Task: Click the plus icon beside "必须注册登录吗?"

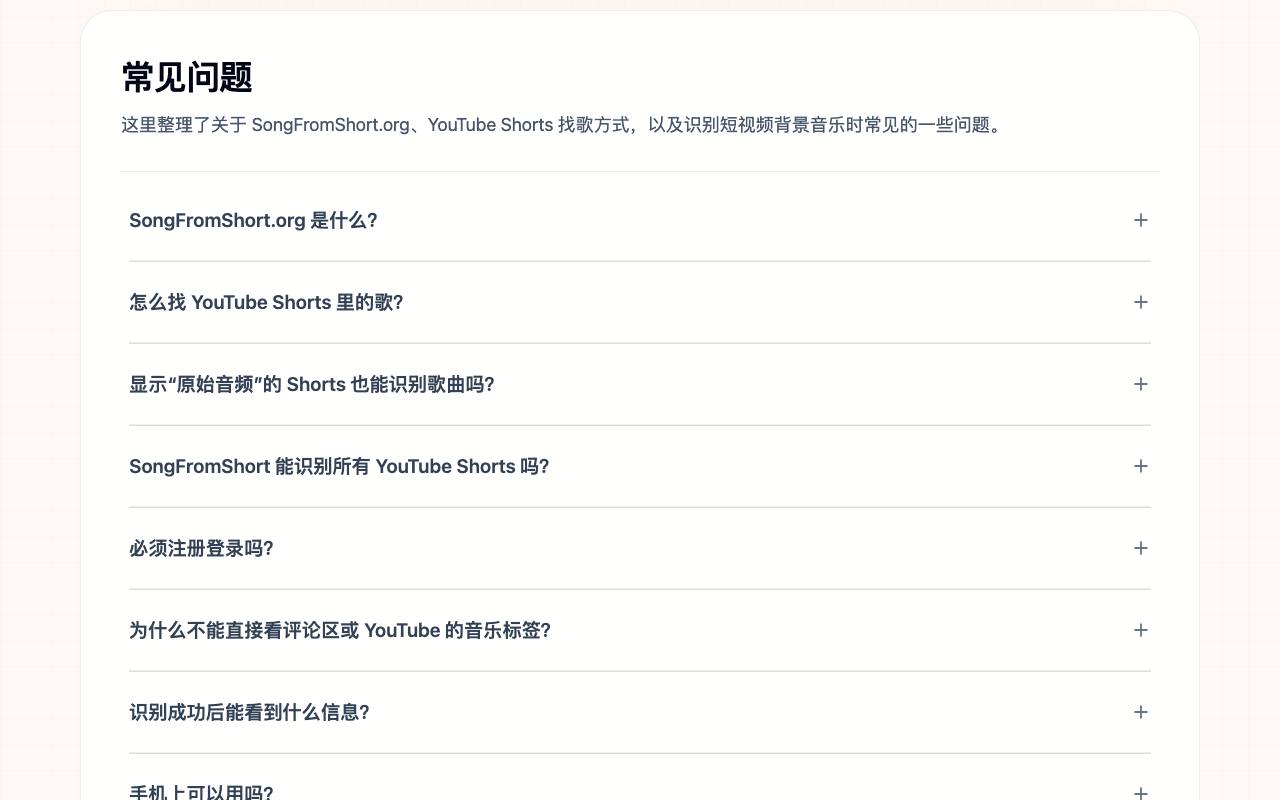Action: click(x=1141, y=548)
